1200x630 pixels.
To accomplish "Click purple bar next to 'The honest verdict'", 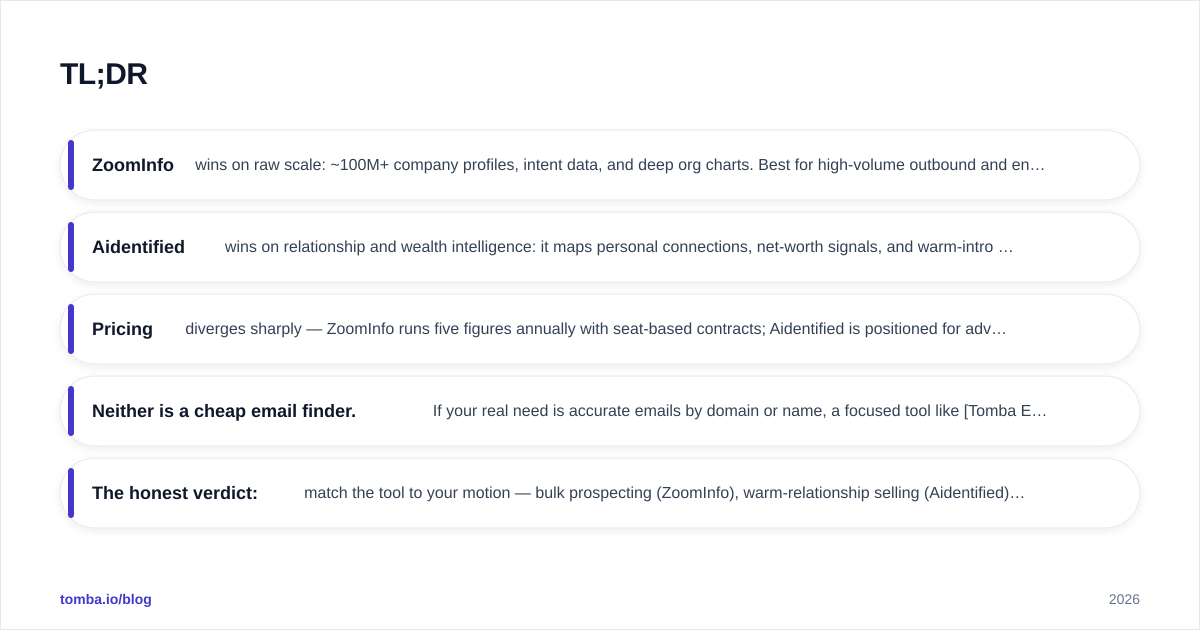I will click(71, 493).
